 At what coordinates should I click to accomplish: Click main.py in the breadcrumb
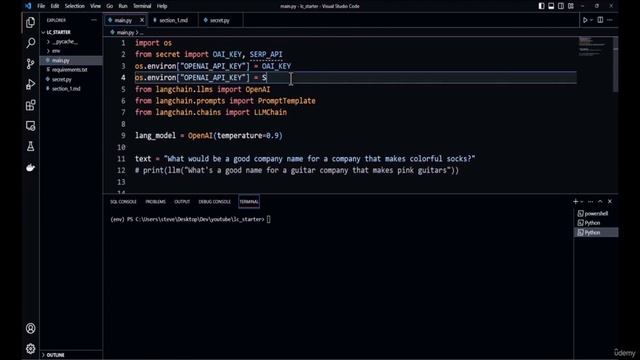(x=125, y=32)
